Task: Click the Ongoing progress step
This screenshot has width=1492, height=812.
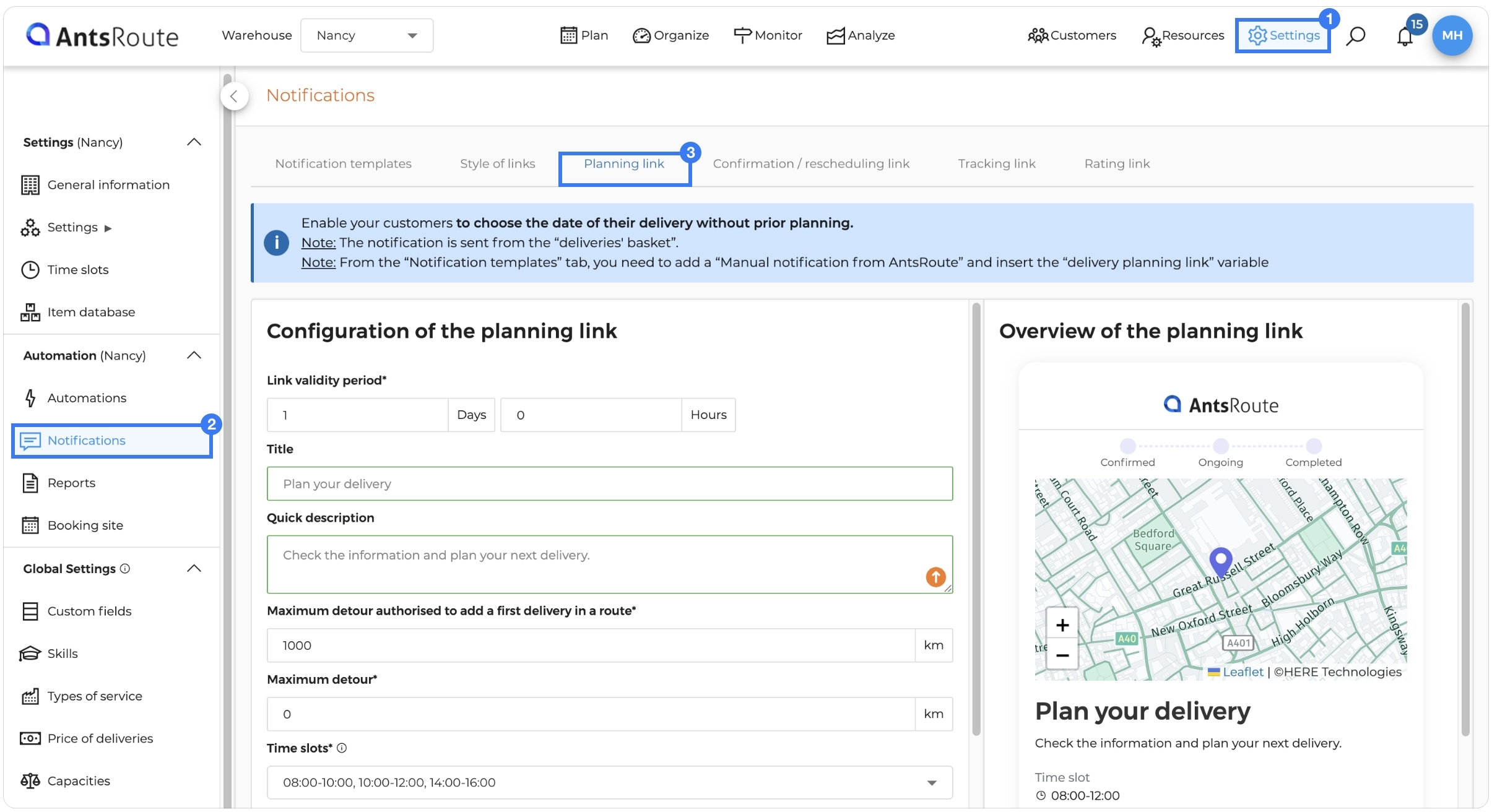Action: [x=1220, y=453]
